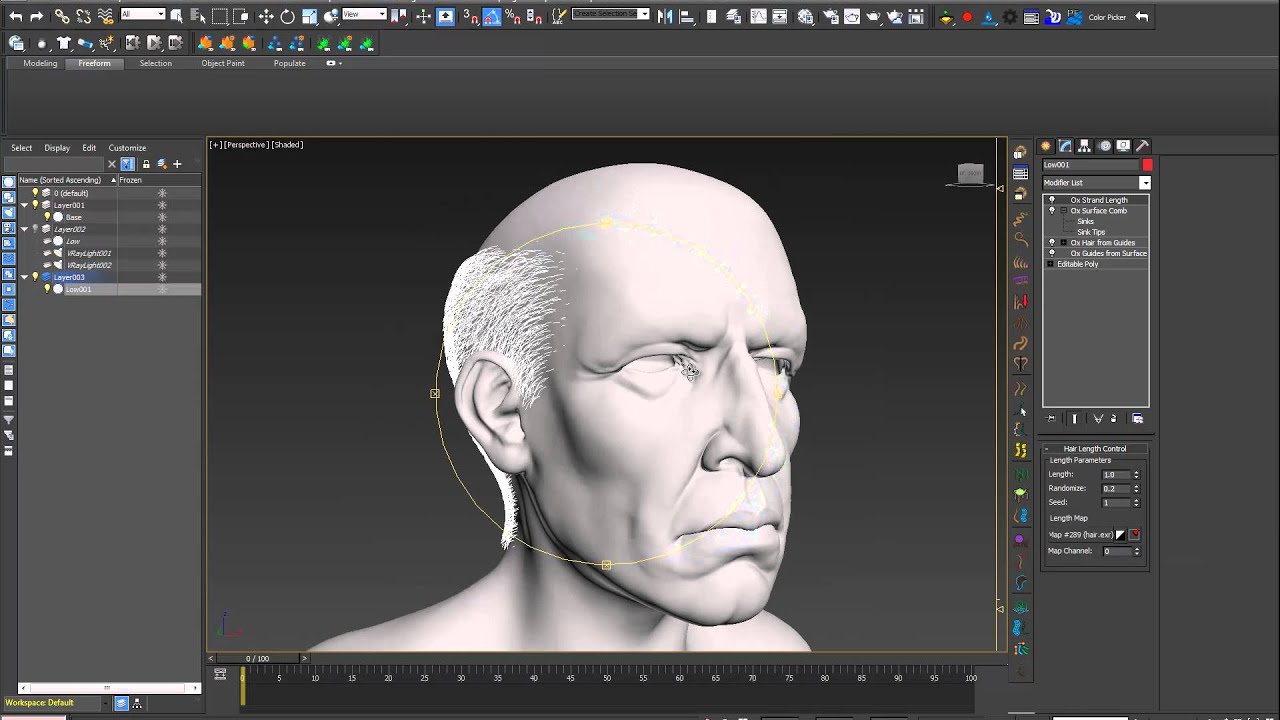The image size is (1280, 720).
Task: Activate the Select and Rotate tool
Action: point(287,17)
